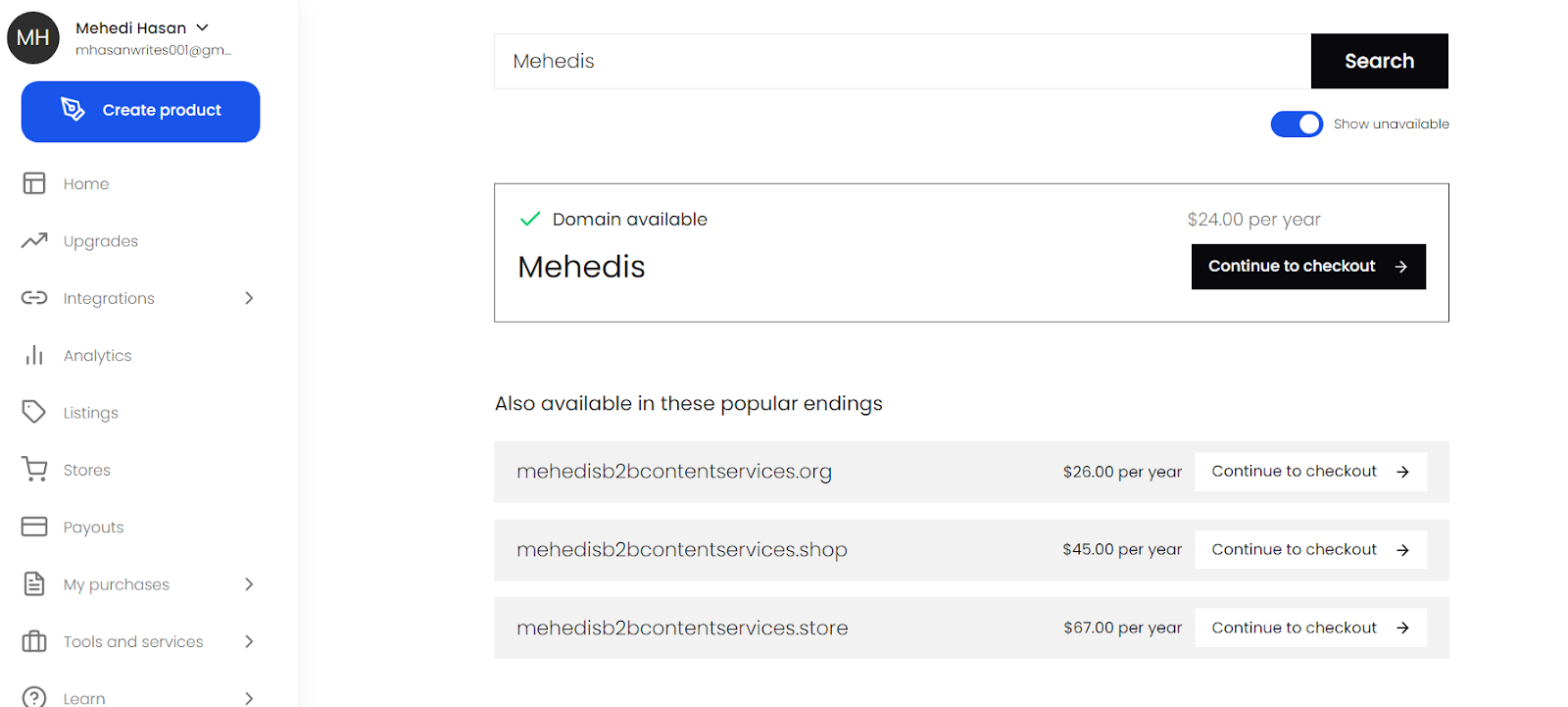Expand the My purchases section
This screenshot has width=1568, height=707.
(x=251, y=583)
